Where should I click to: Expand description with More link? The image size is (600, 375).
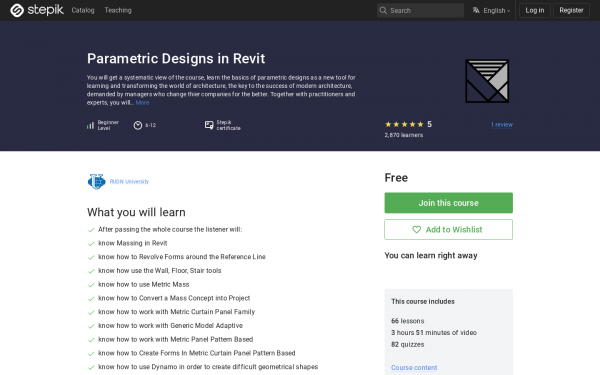pyautogui.click(x=142, y=103)
